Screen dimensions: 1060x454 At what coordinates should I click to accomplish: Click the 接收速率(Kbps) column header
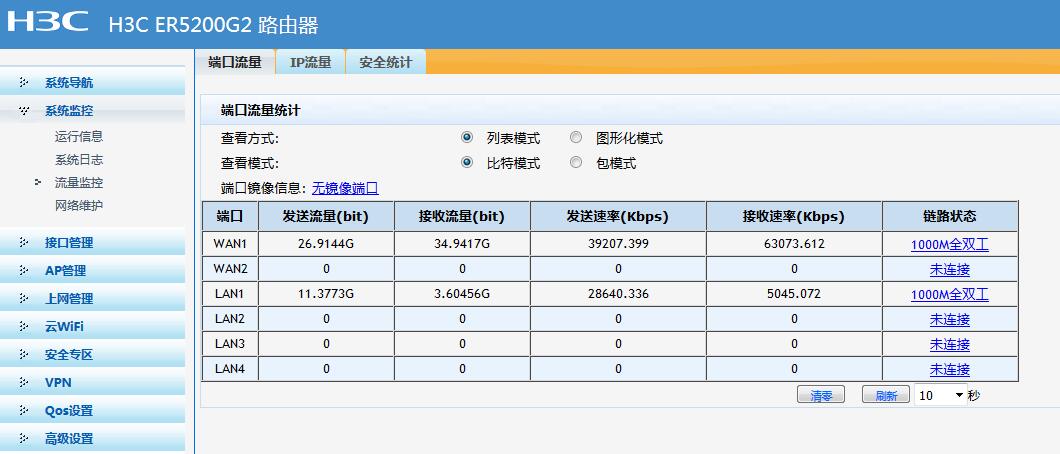click(794, 216)
